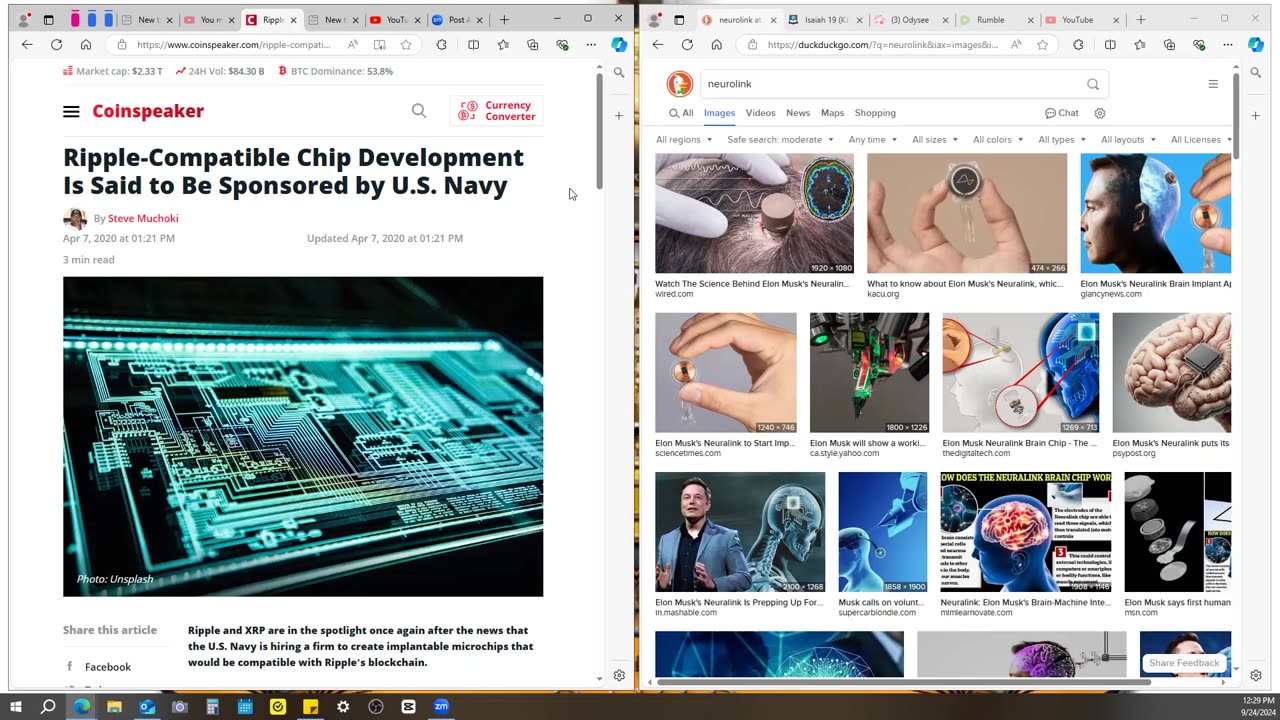Go back in the Coinspeaker browser window

click(27, 45)
